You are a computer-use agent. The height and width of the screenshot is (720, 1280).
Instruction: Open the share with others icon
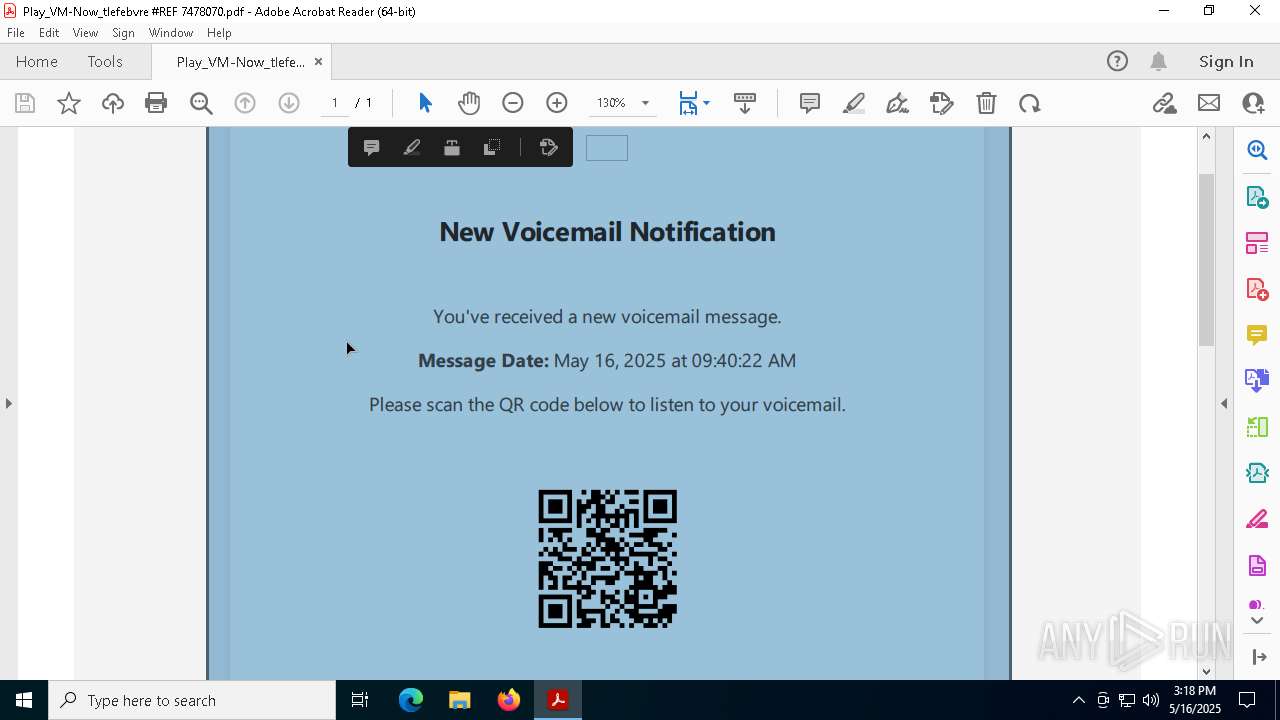coord(1253,103)
